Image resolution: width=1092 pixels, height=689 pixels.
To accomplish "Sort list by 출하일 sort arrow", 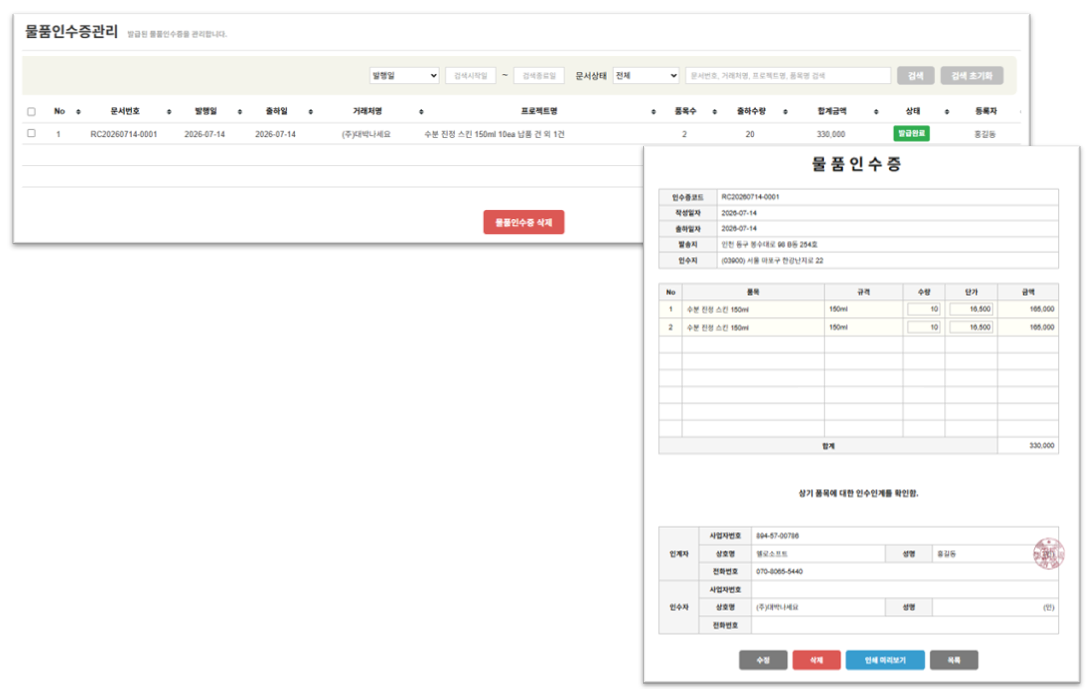I will [310, 111].
